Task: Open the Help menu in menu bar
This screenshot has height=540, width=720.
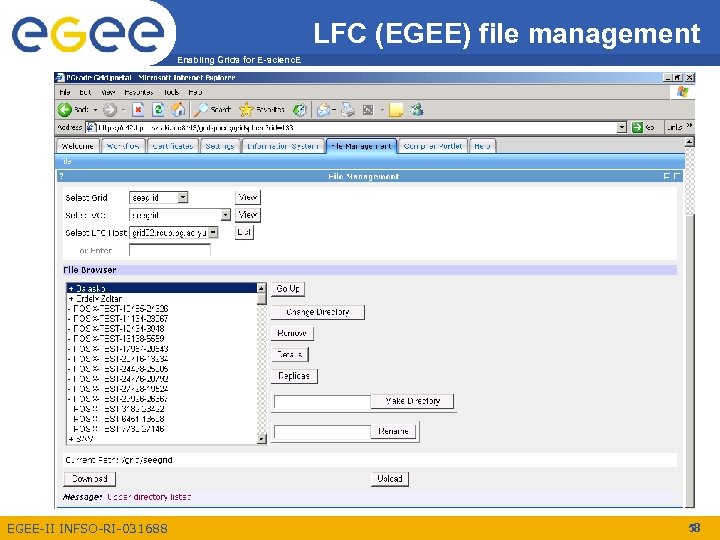Action: [195, 92]
